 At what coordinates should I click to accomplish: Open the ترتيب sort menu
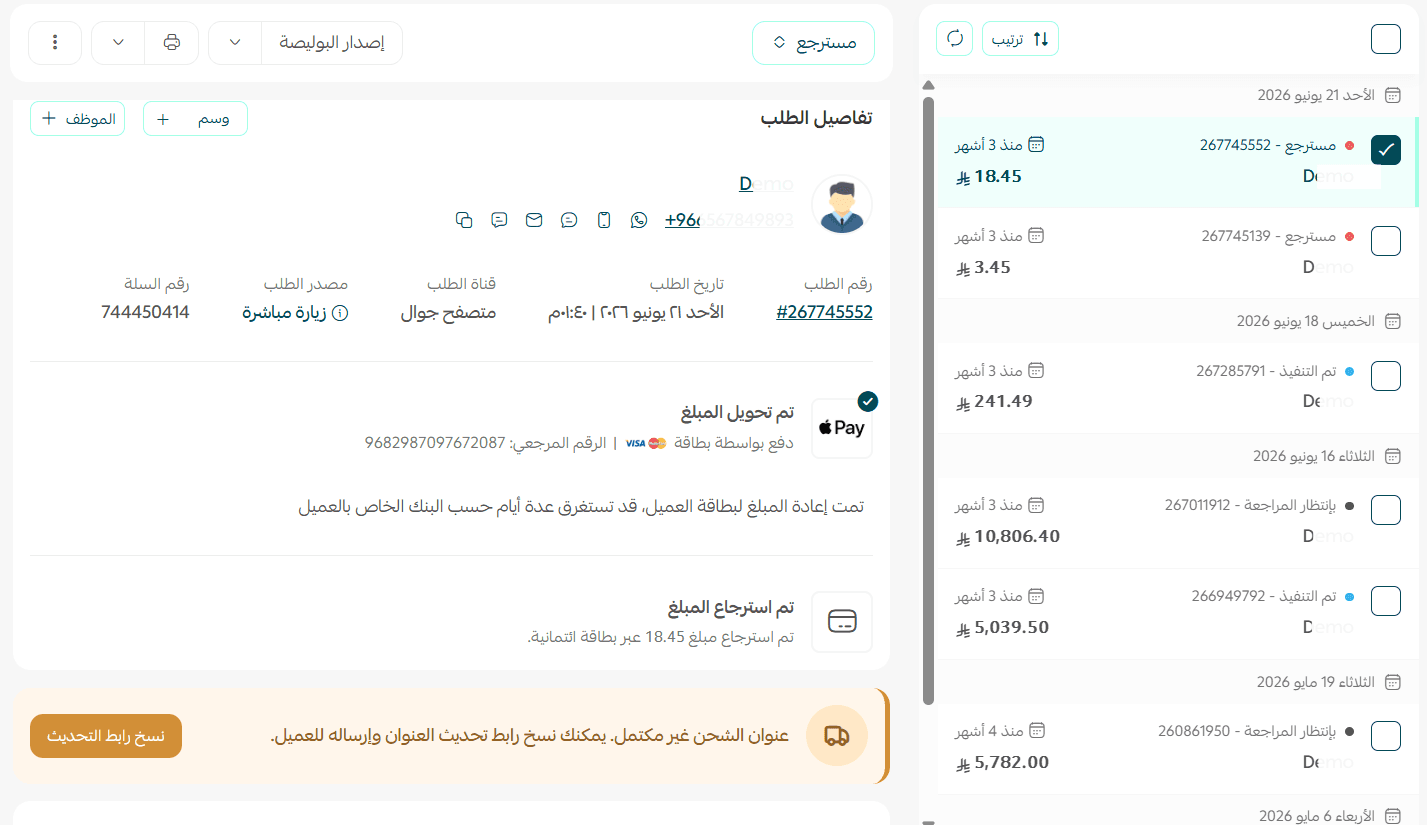point(1020,39)
